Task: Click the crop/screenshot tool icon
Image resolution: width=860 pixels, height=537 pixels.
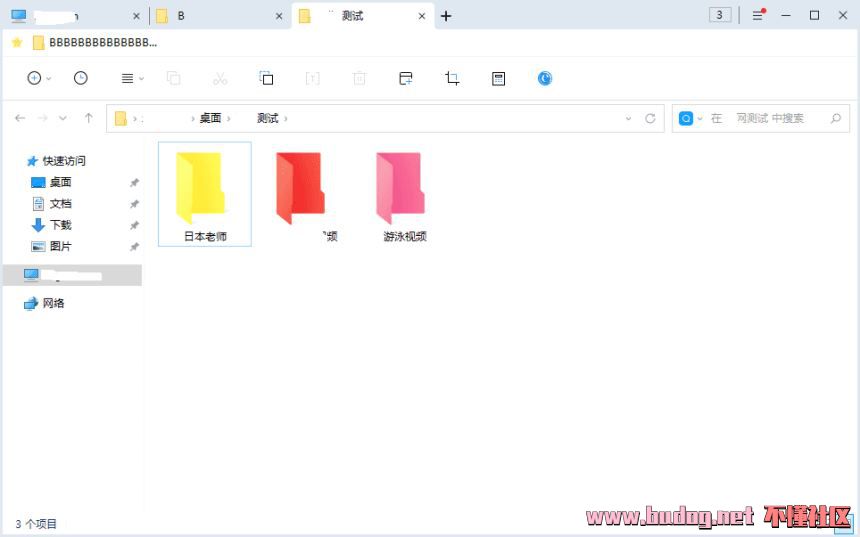Action: pyautogui.click(x=452, y=78)
